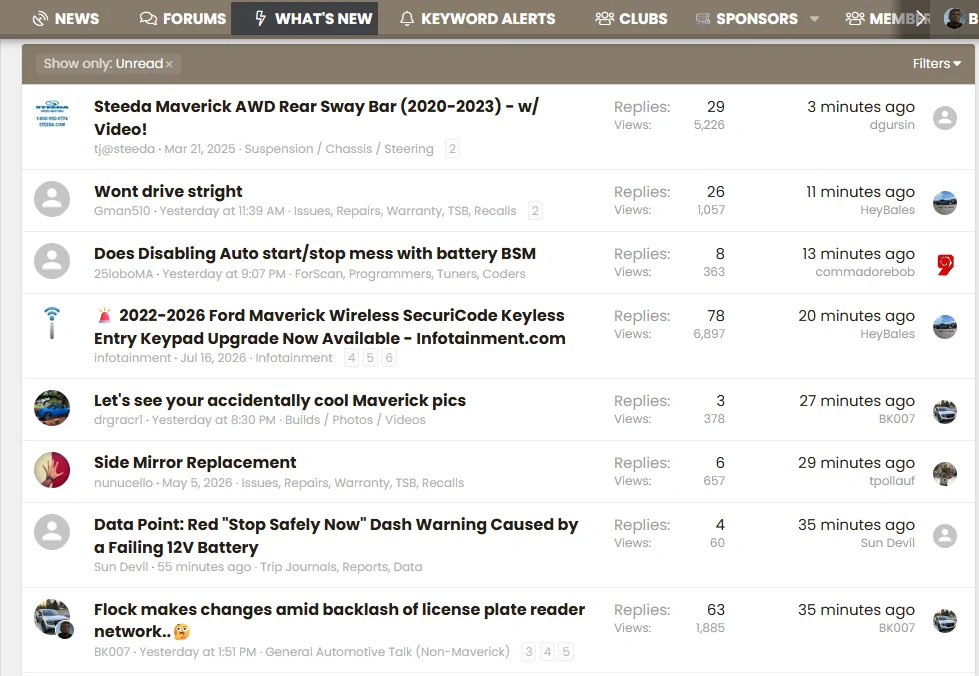
Task: Click drgracr1's blue car avatar
Action: [52, 408]
